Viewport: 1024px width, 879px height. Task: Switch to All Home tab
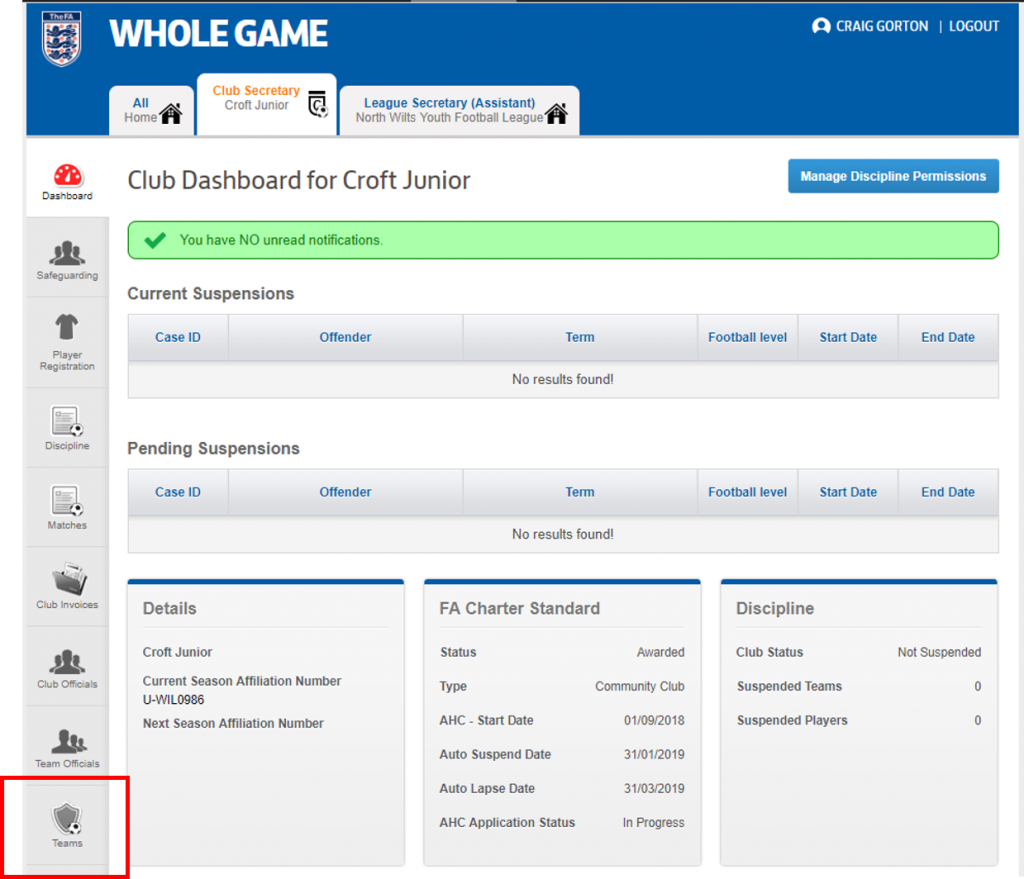coord(152,110)
